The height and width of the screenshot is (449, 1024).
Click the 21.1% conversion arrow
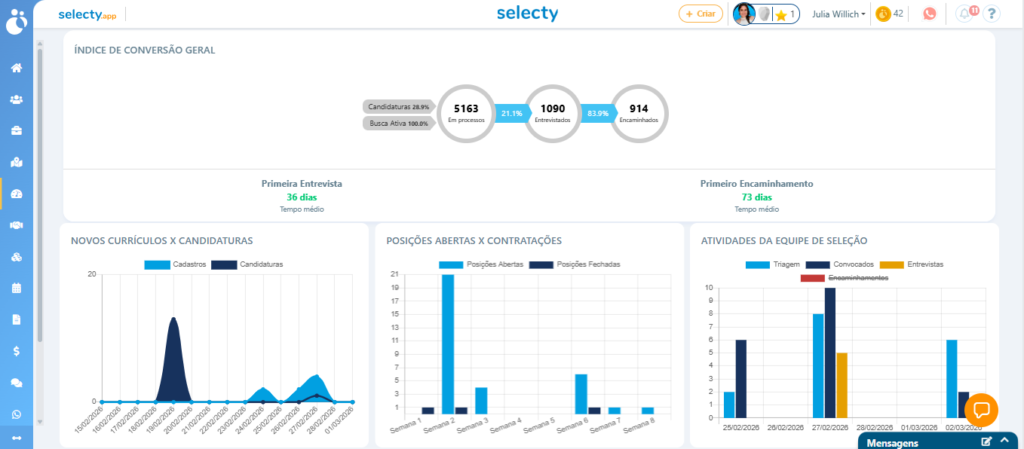pos(512,113)
